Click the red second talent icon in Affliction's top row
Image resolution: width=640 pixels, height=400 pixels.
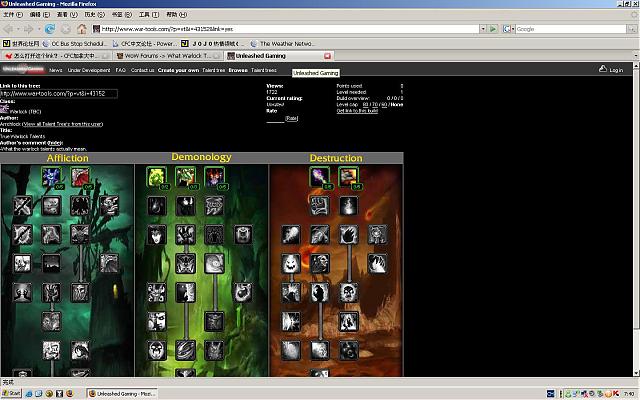(80, 177)
